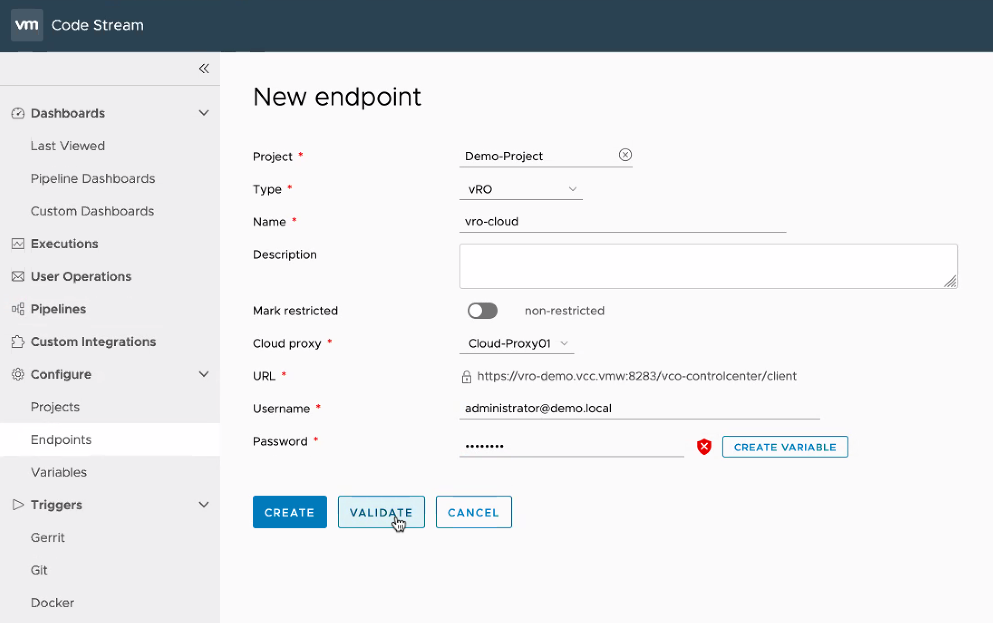Go to Executions page
This screenshot has height=623, width=993.
click(x=65, y=244)
